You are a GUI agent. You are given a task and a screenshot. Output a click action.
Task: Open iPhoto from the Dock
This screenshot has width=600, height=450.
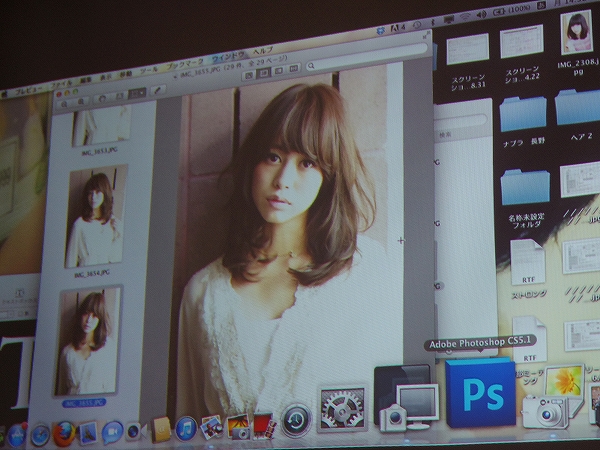238,426
